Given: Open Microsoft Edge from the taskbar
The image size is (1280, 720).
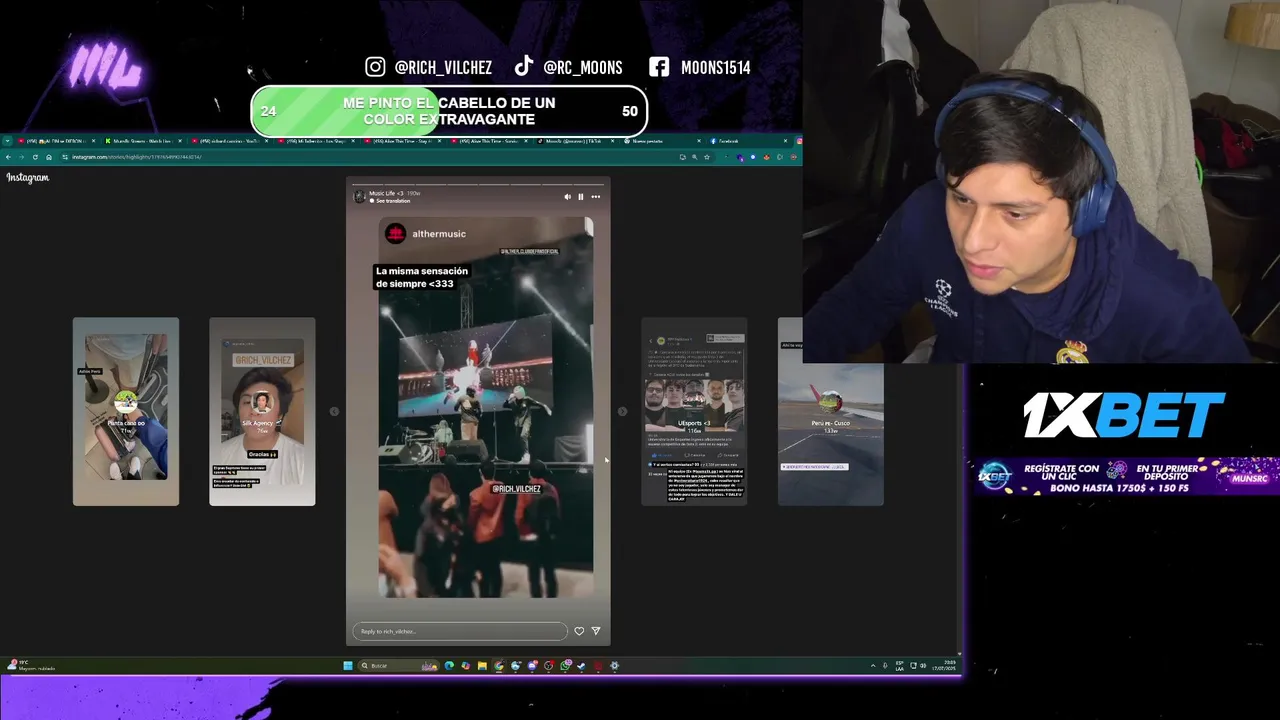Looking at the screenshot, I should (x=449, y=665).
